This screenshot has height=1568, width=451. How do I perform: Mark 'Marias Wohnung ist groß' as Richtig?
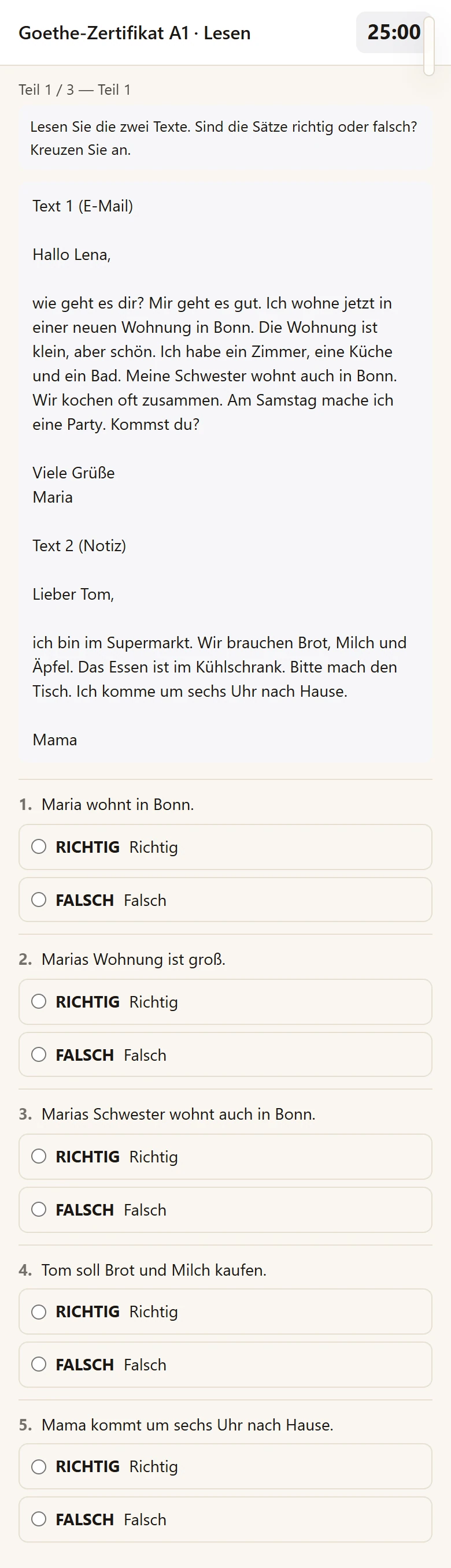pyautogui.click(x=225, y=1001)
